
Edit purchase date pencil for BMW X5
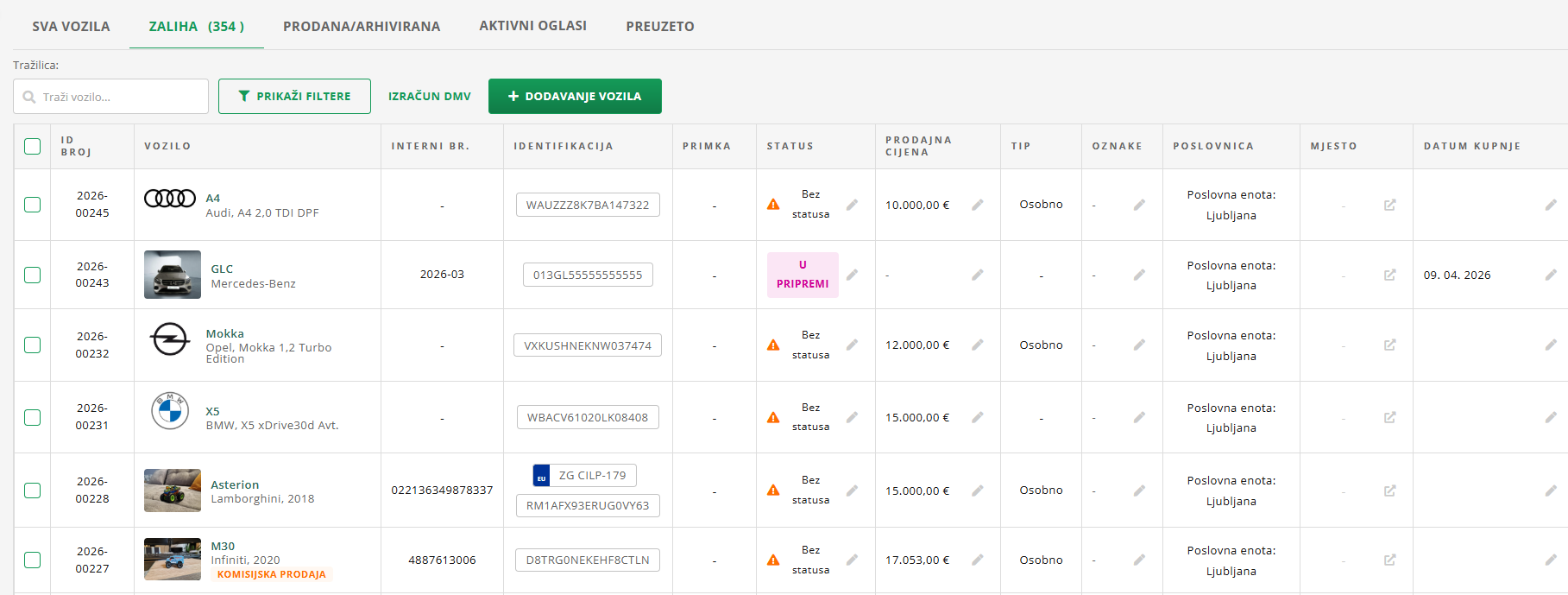(x=1550, y=417)
